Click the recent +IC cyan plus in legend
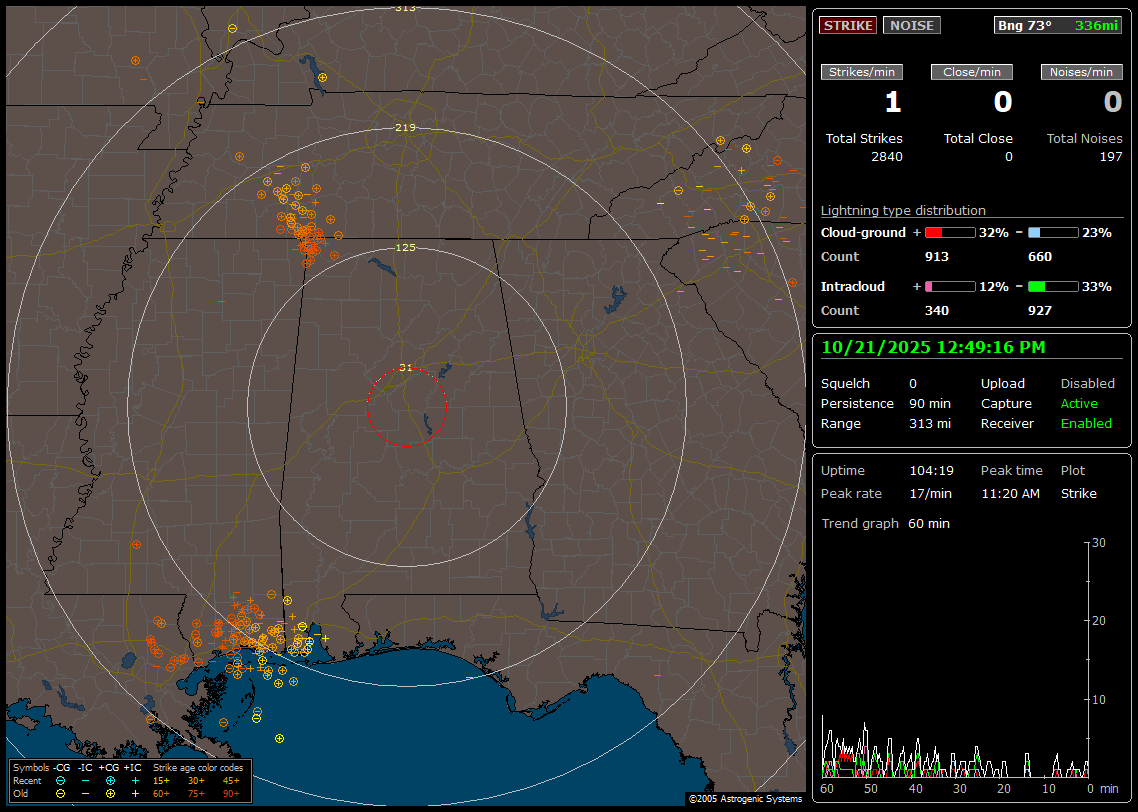This screenshot has width=1138, height=812. [135, 780]
